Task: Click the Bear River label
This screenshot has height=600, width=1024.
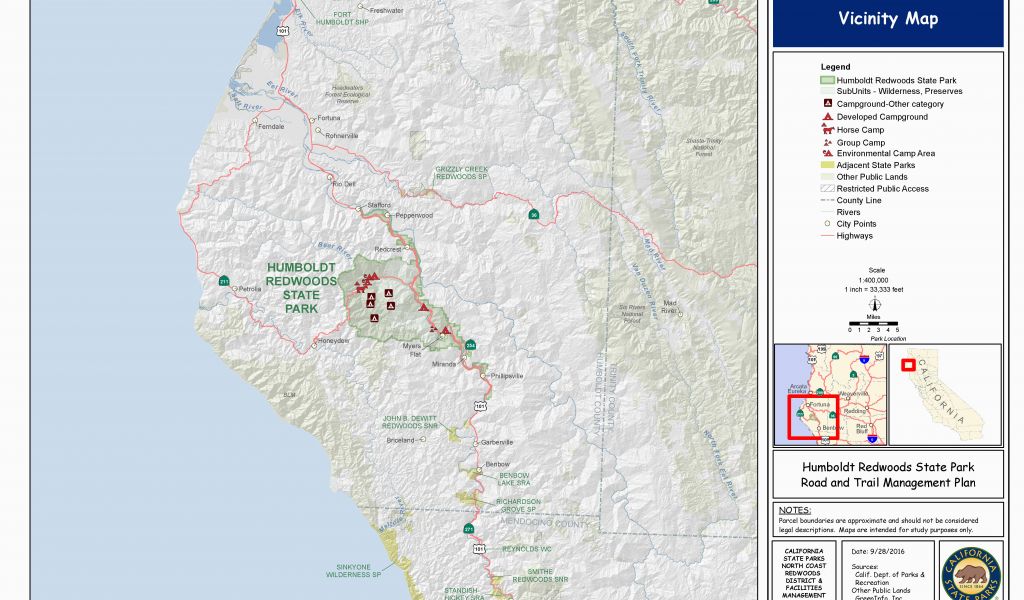Action: [x=335, y=249]
